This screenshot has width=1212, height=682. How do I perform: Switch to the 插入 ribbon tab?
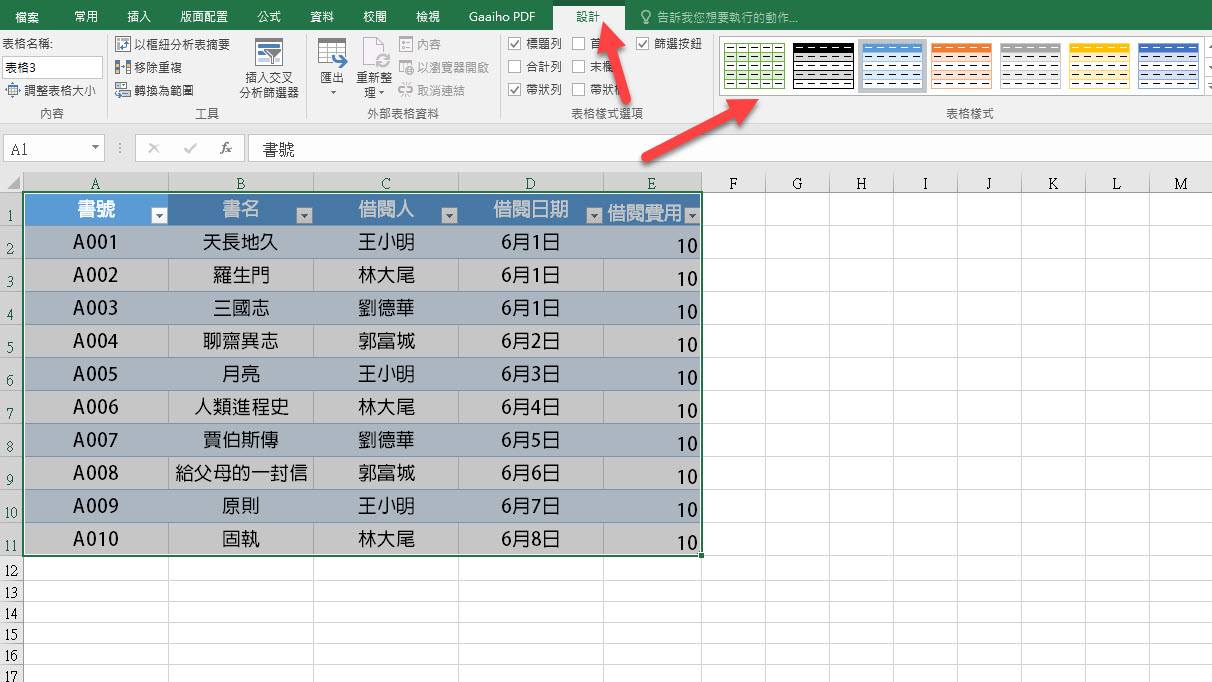(139, 17)
